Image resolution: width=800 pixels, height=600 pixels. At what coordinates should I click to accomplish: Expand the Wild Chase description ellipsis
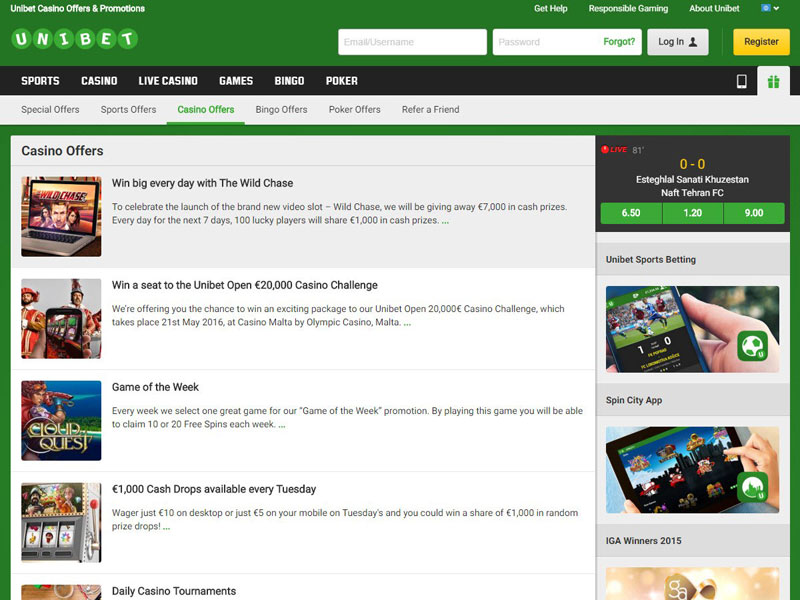pos(445,221)
